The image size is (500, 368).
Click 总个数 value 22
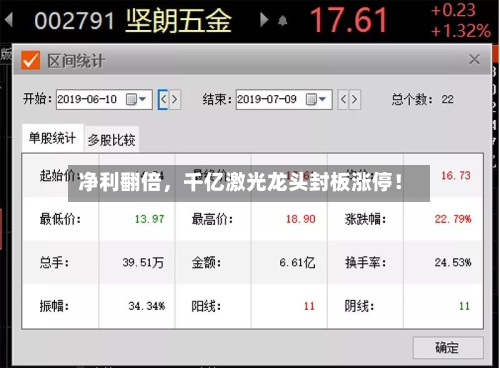coord(447,99)
